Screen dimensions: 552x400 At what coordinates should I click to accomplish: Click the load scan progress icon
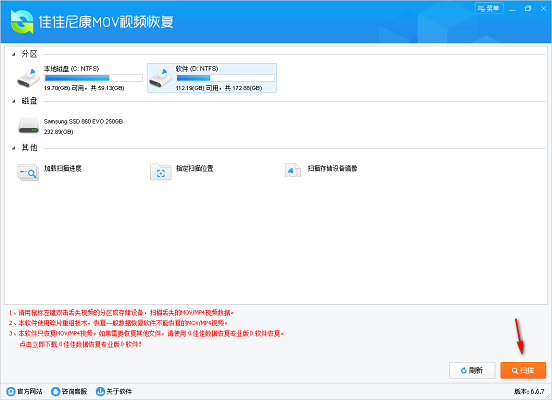pos(28,173)
